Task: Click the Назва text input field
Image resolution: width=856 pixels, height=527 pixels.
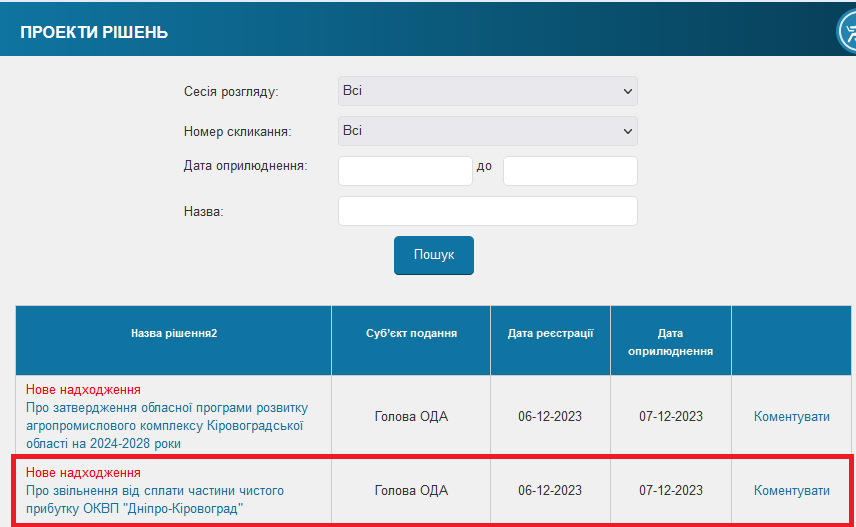Action: click(x=488, y=211)
